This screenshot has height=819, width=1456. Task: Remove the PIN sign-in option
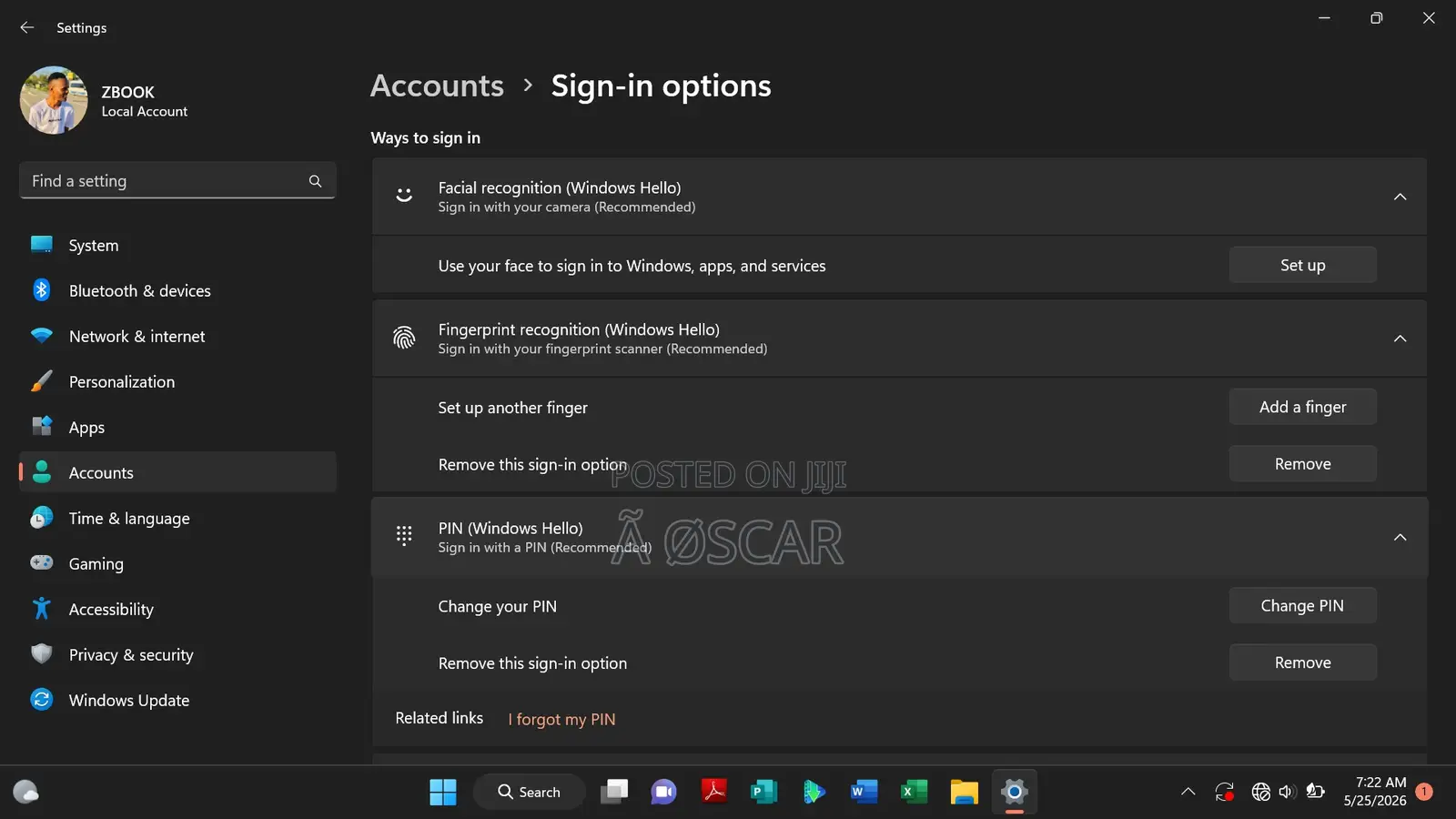[1302, 662]
